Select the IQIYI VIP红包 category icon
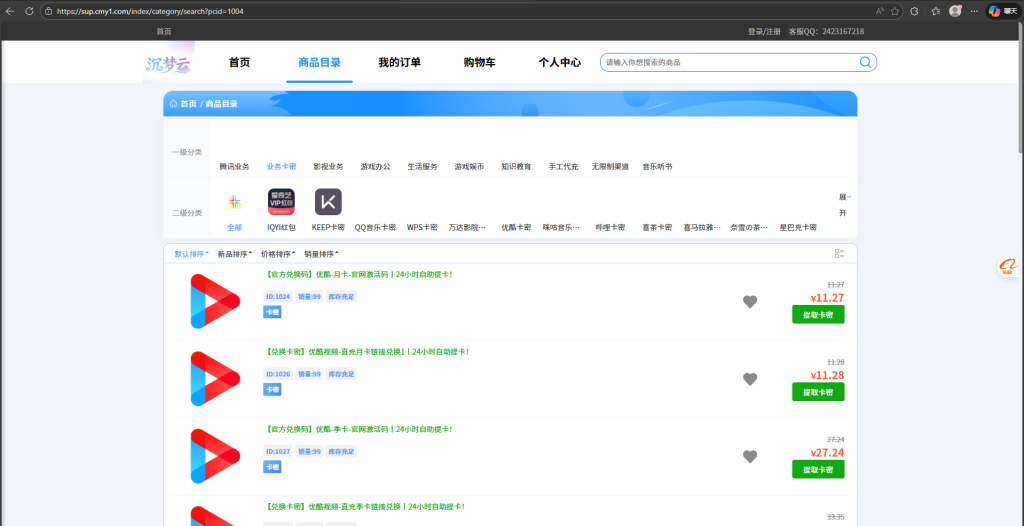The image size is (1024, 526). (281, 202)
